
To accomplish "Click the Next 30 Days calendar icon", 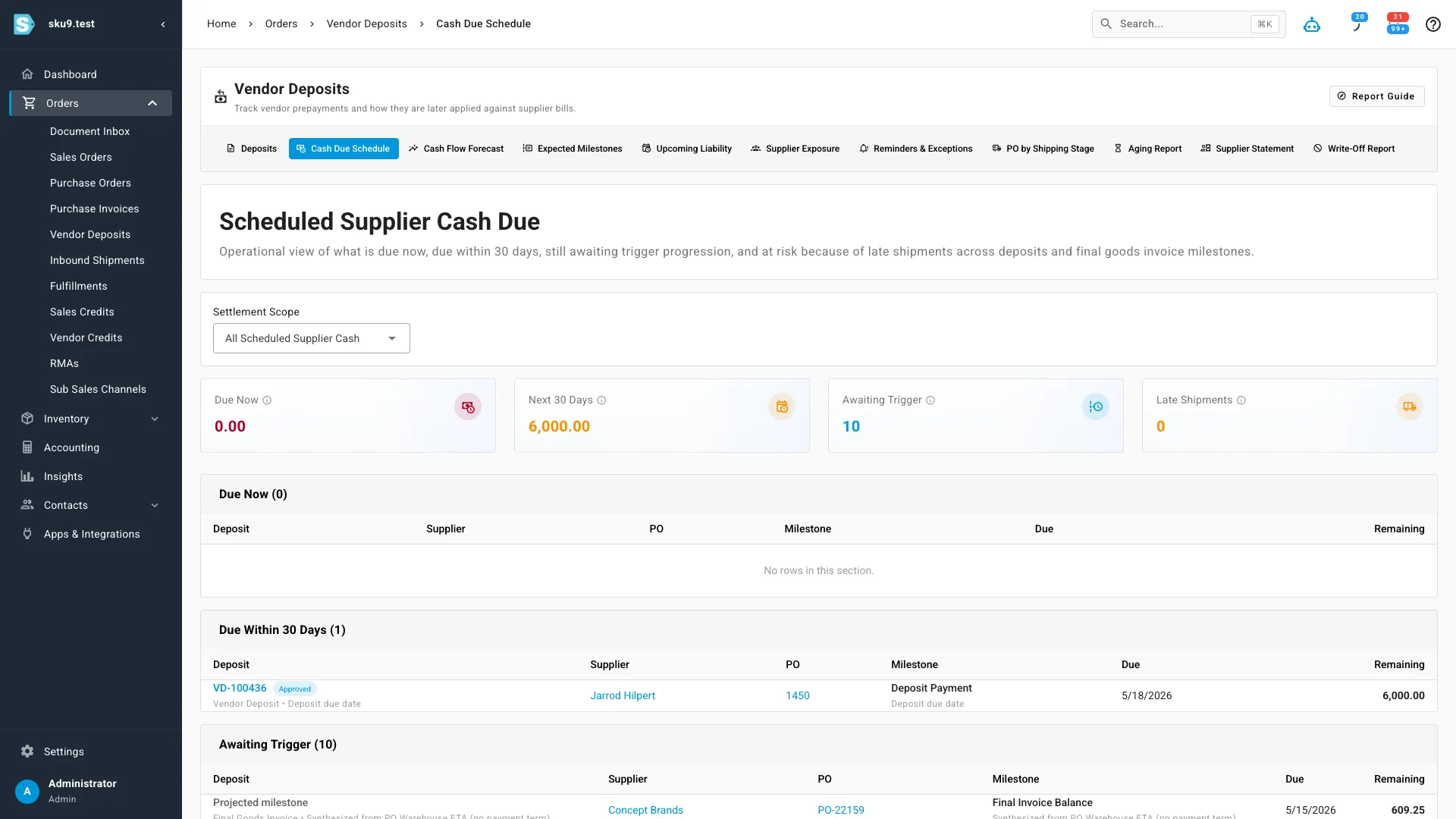I will pyautogui.click(x=782, y=407).
